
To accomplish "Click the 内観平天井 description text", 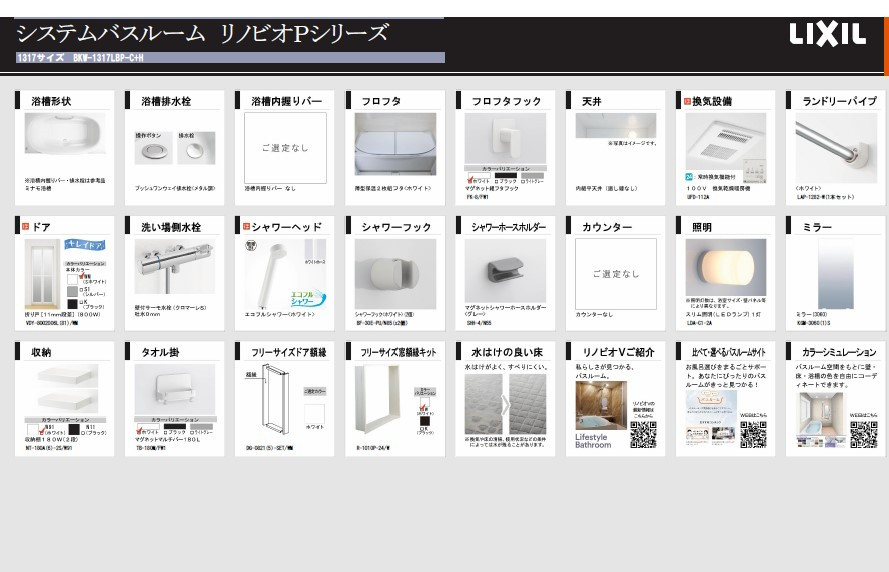I will [x=606, y=188].
